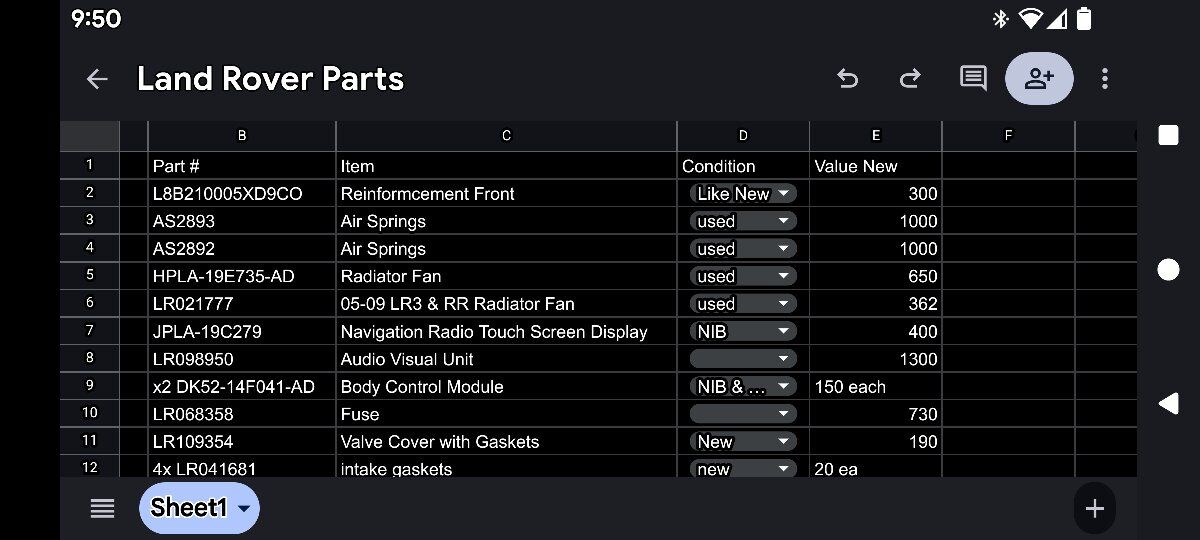1200x540 pixels.
Task: Select column F header
Action: [x=1008, y=136]
